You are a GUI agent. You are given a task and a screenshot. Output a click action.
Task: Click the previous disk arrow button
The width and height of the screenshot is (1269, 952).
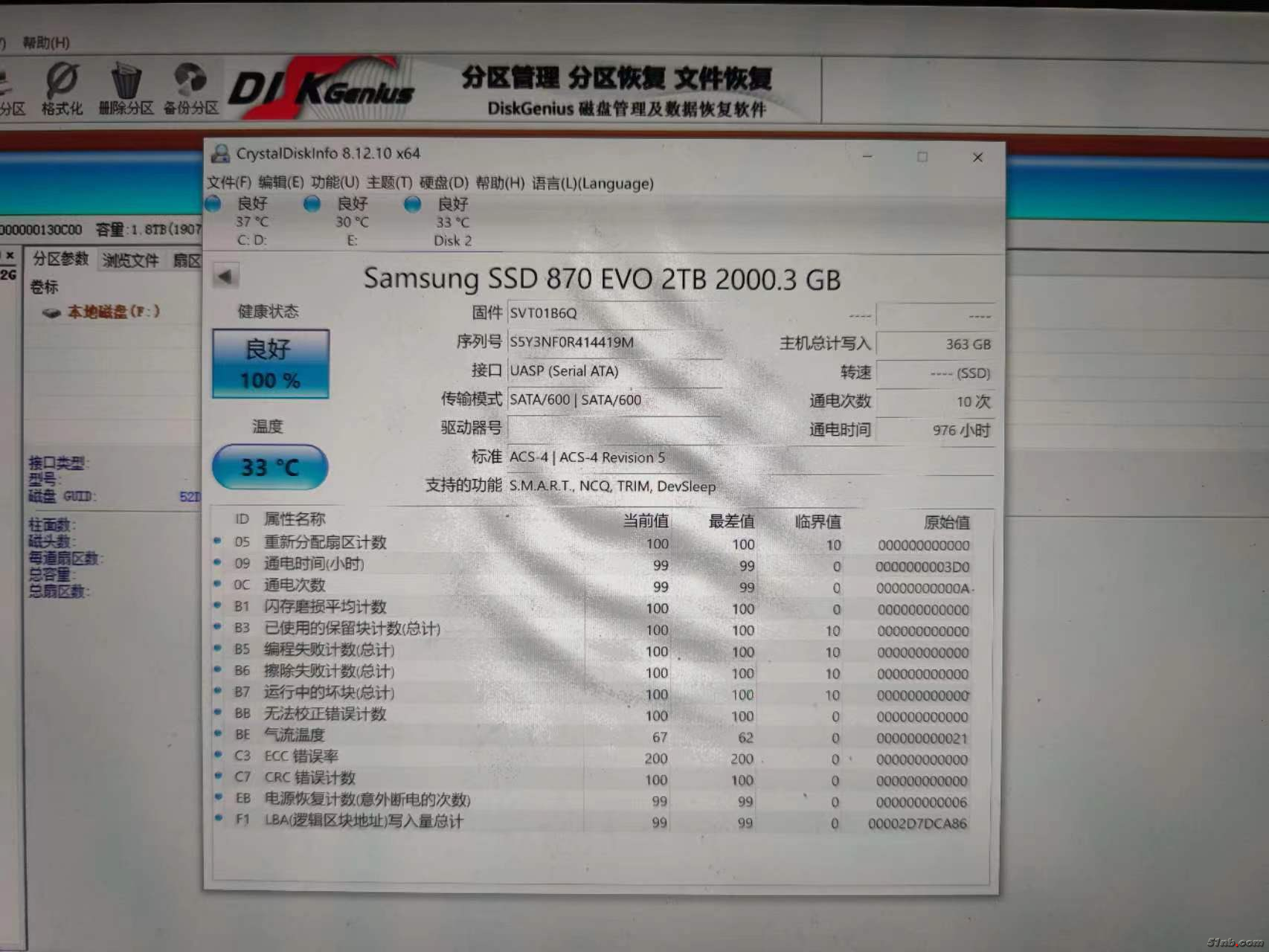225,277
